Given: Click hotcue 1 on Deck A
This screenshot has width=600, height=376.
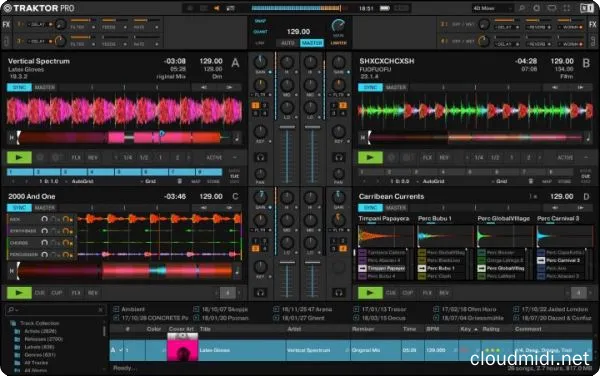Looking at the screenshot, I should coord(20,172).
